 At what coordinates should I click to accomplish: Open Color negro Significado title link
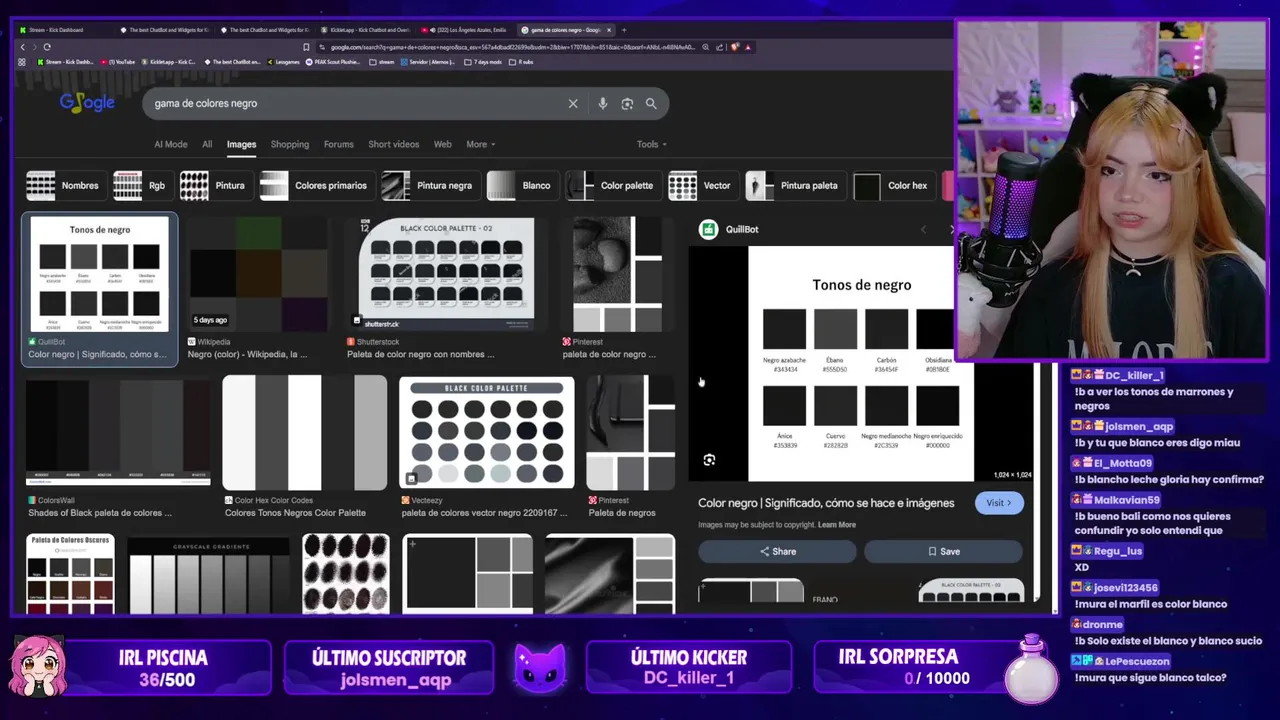pyautogui.click(x=826, y=503)
